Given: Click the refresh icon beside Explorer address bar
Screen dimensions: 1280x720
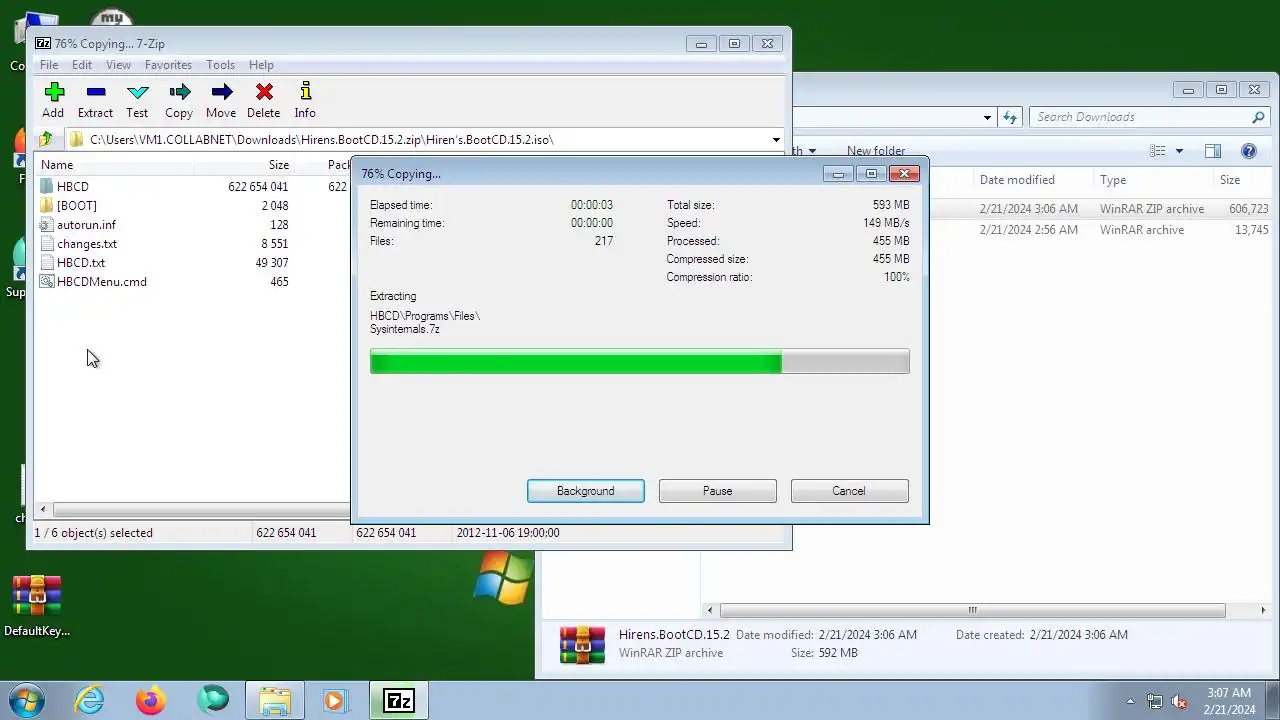Looking at the screenshot, I should [1010, 117].
